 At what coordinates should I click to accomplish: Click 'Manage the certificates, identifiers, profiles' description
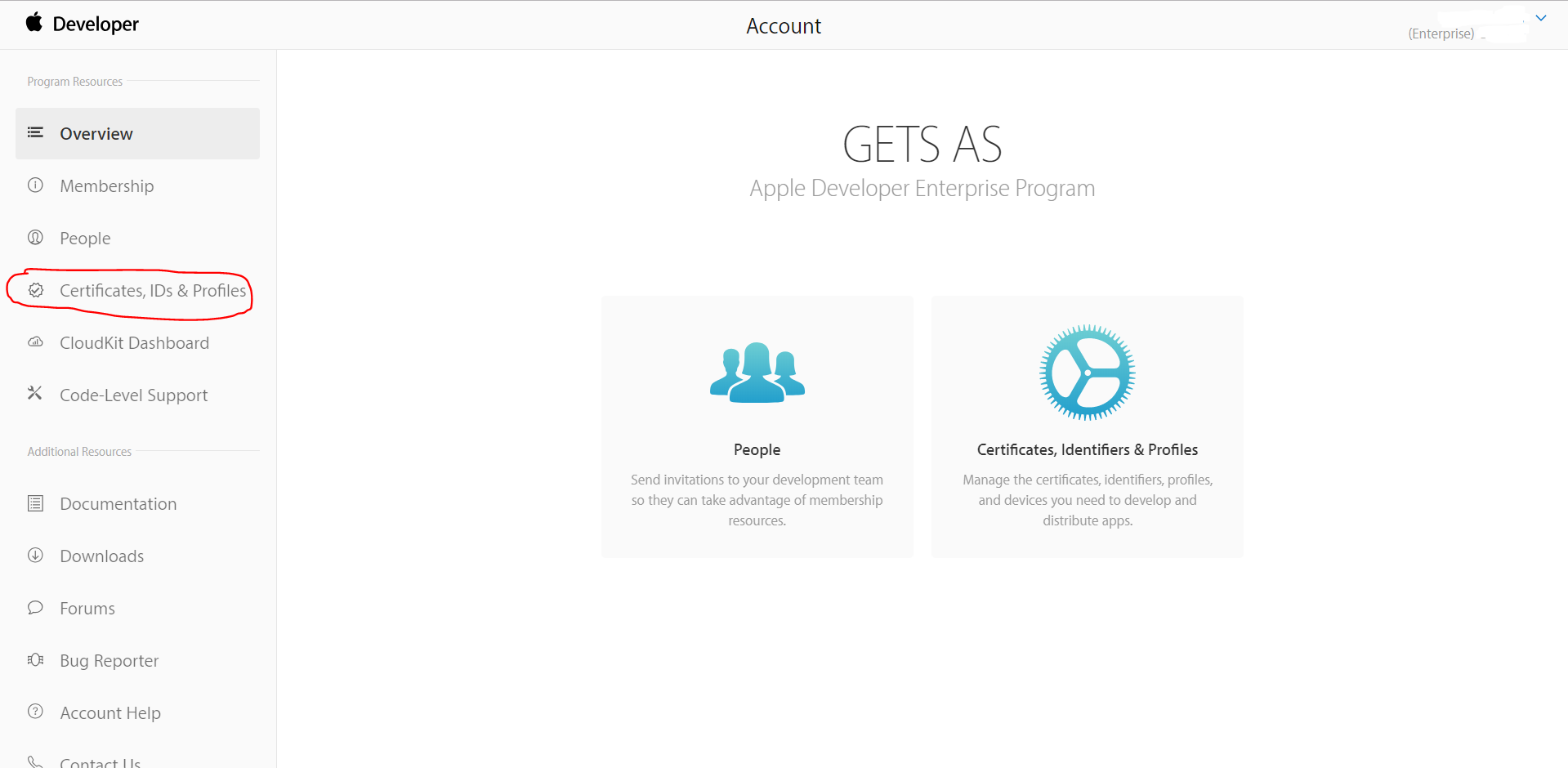pos(1087,500)
